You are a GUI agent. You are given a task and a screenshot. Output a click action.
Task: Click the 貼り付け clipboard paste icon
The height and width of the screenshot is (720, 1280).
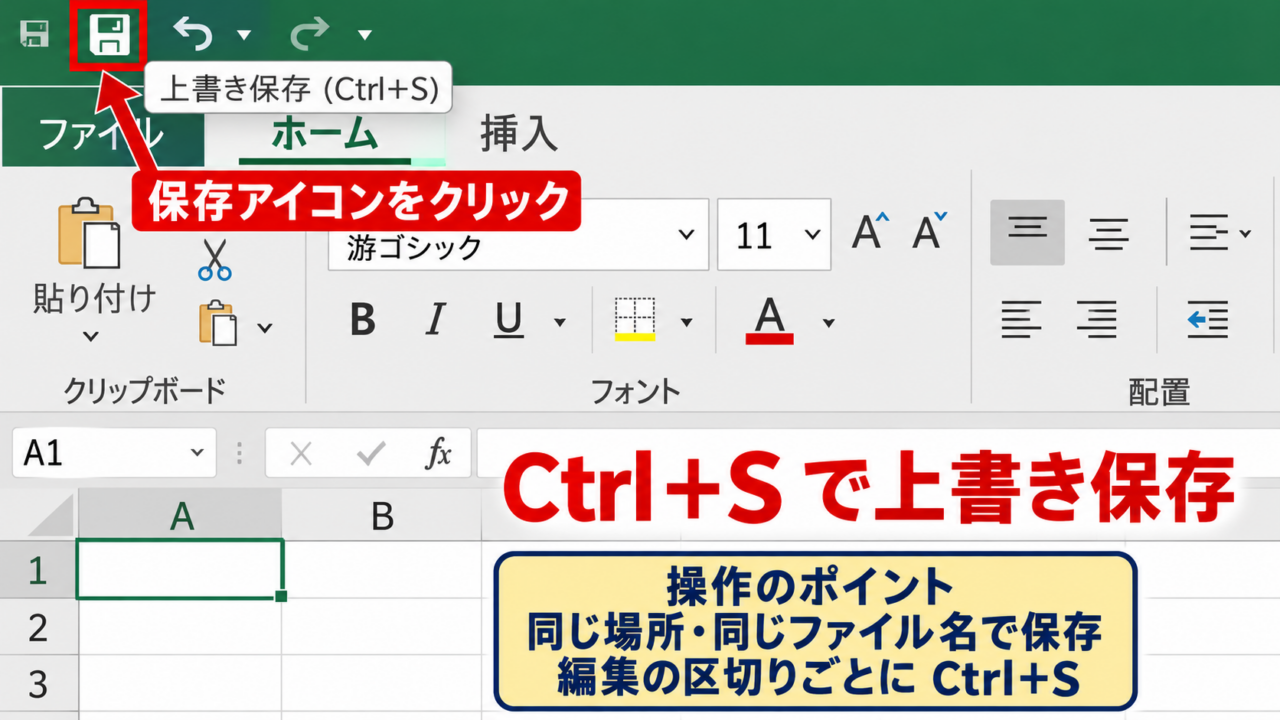point(89,233)
